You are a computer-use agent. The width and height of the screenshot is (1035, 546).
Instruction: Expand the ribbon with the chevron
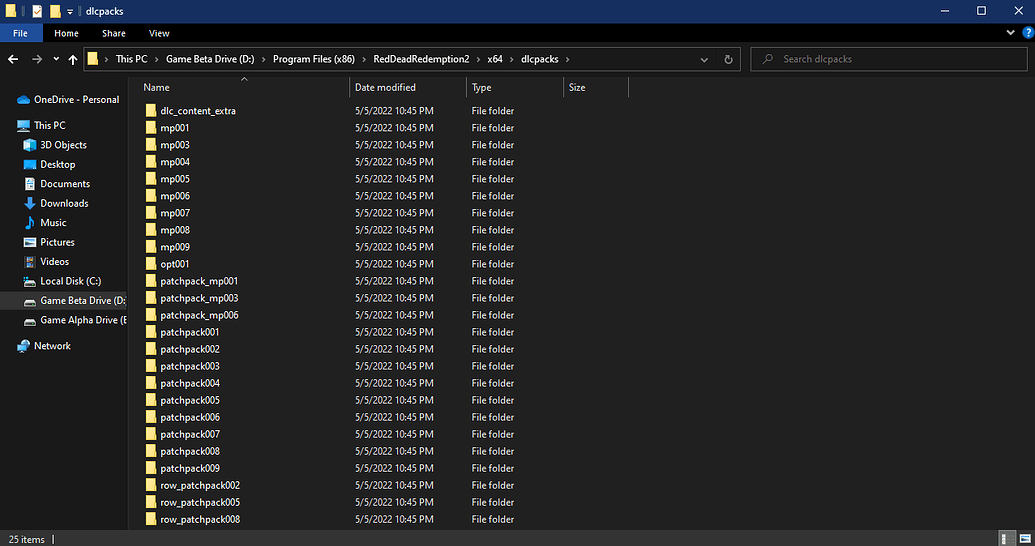pyautogui.click(x=1011, y=33)
